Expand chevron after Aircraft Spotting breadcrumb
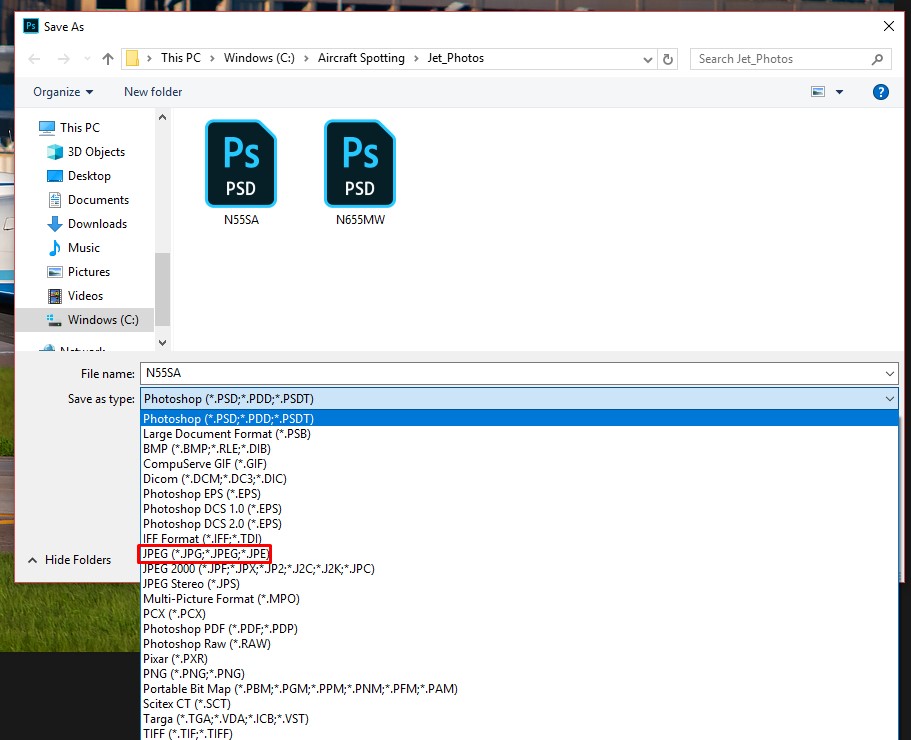The image size is (911, 740). [416, 59]
